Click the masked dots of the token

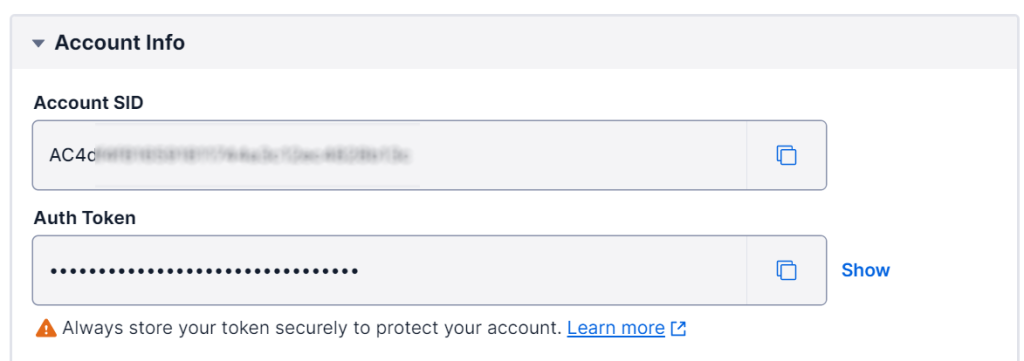204,270
